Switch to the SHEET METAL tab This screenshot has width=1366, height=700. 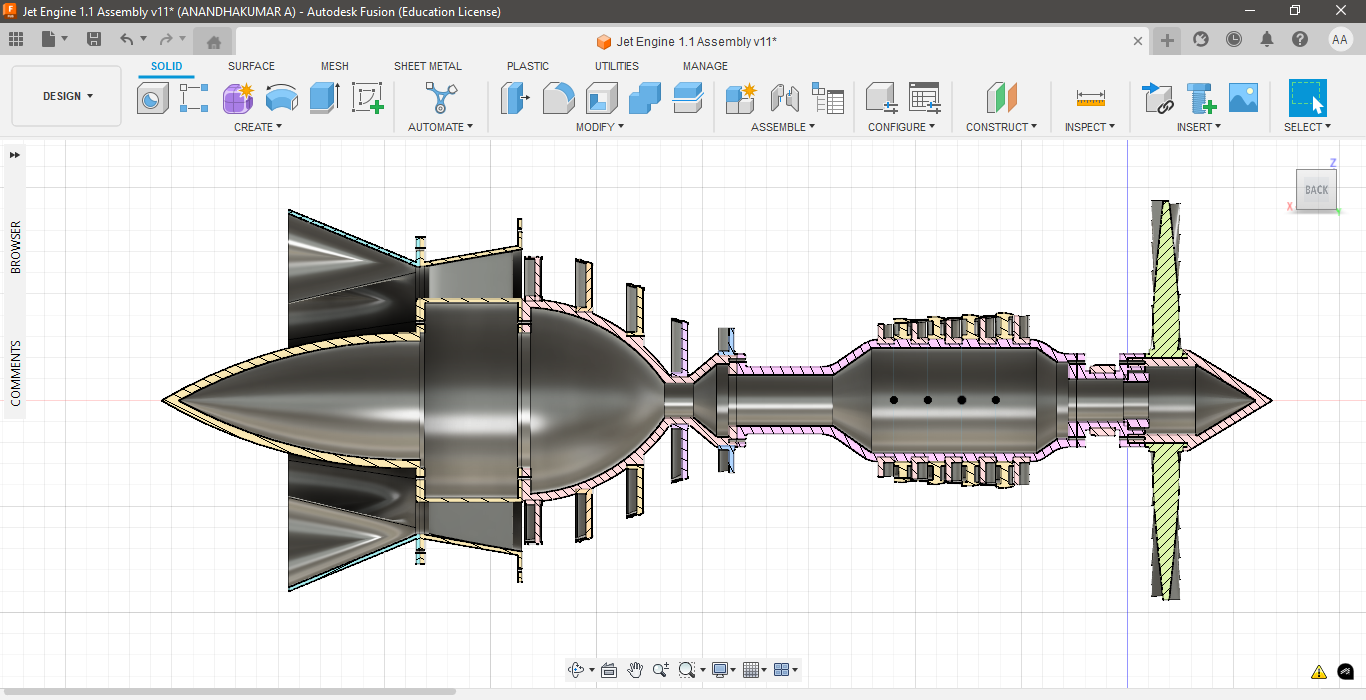(427, 66)
